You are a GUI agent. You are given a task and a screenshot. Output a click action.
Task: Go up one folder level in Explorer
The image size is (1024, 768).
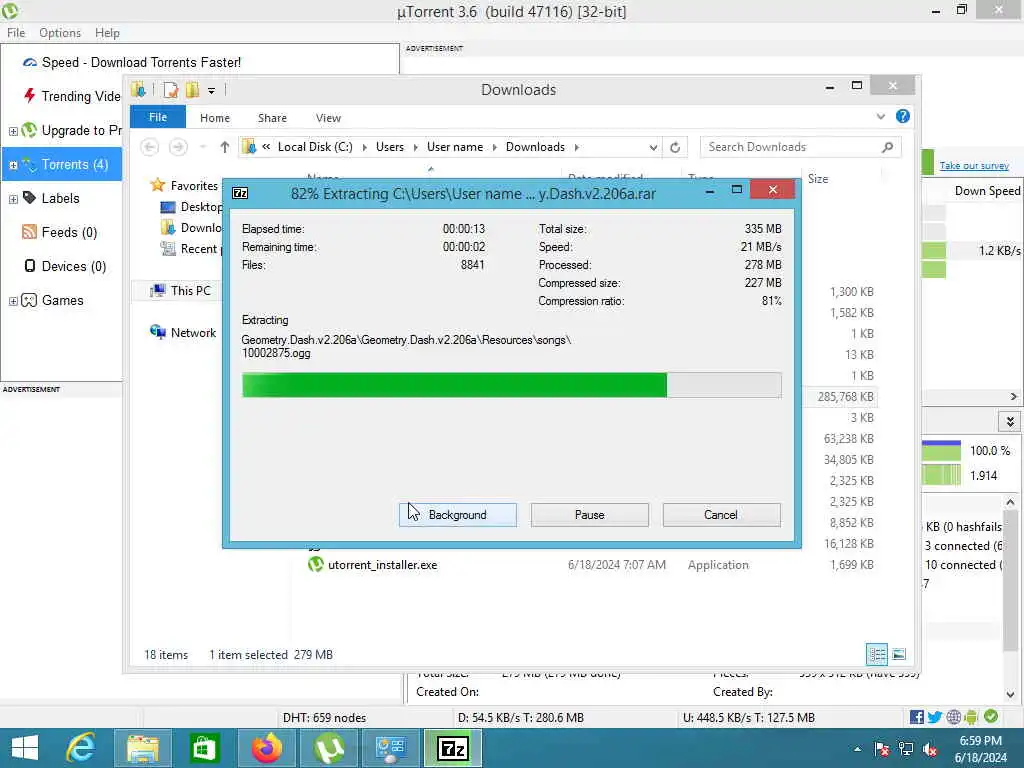click(225, 147)
